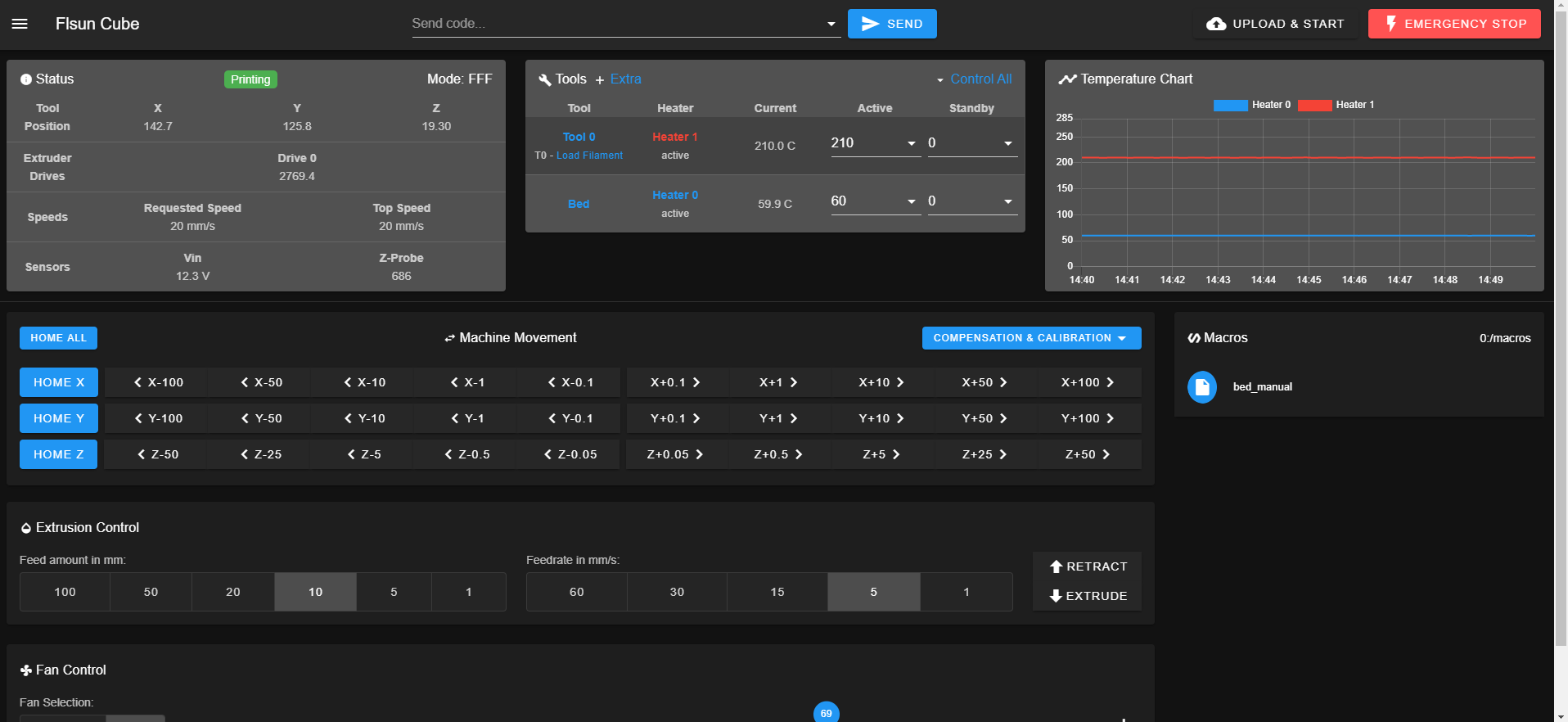Viewport: 1568px width, 722px height.
Task: Select 1 mm/s feedrate
Action: (966, 592)
